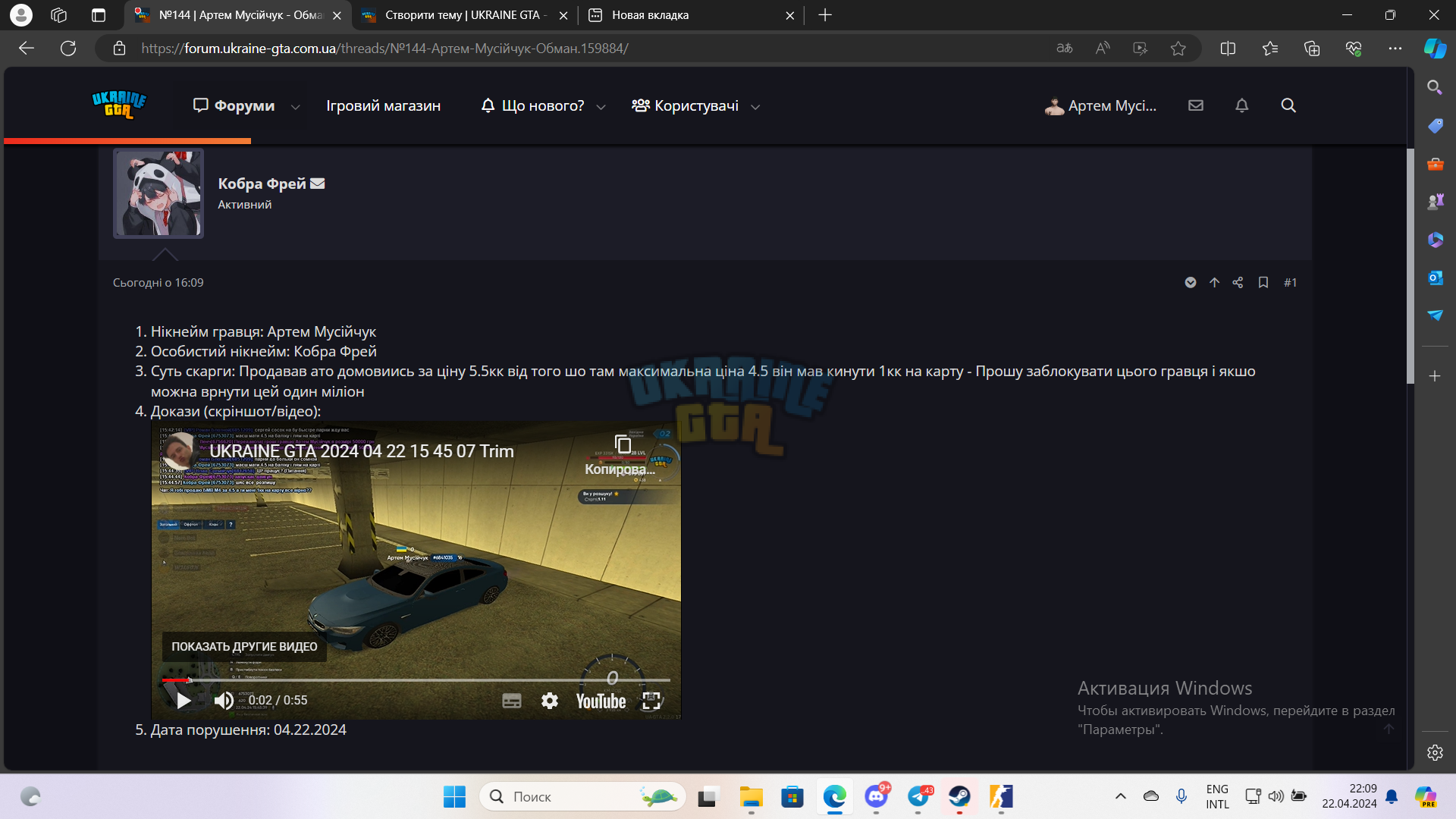The height and width of the screenshot is (819, 1456).
Task: Click 'ПОКАЗАТЬ ДРУГИЕ ВИДЕО' button
Action: coord(244,647)
